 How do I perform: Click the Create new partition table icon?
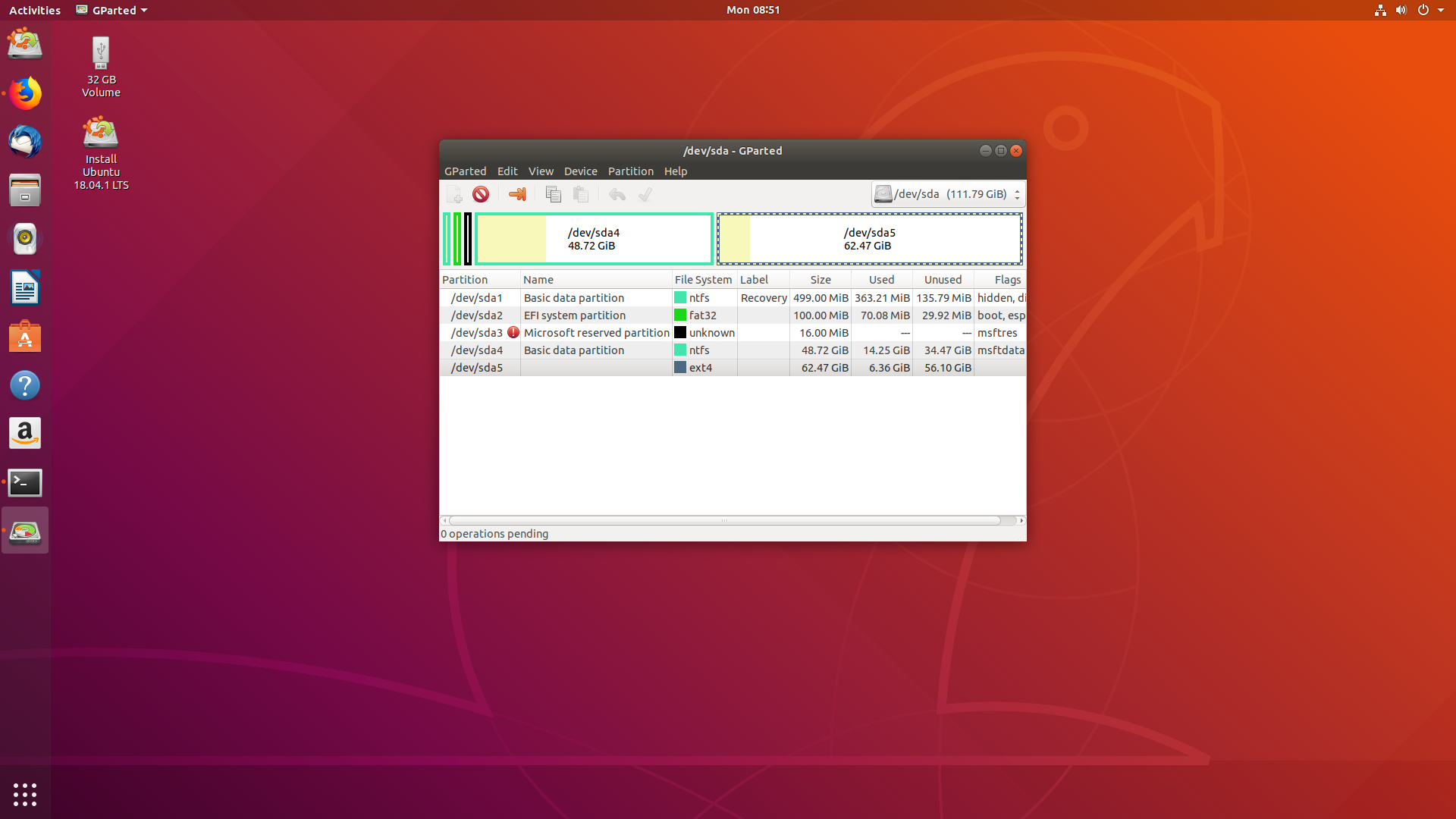click(454, 194)
